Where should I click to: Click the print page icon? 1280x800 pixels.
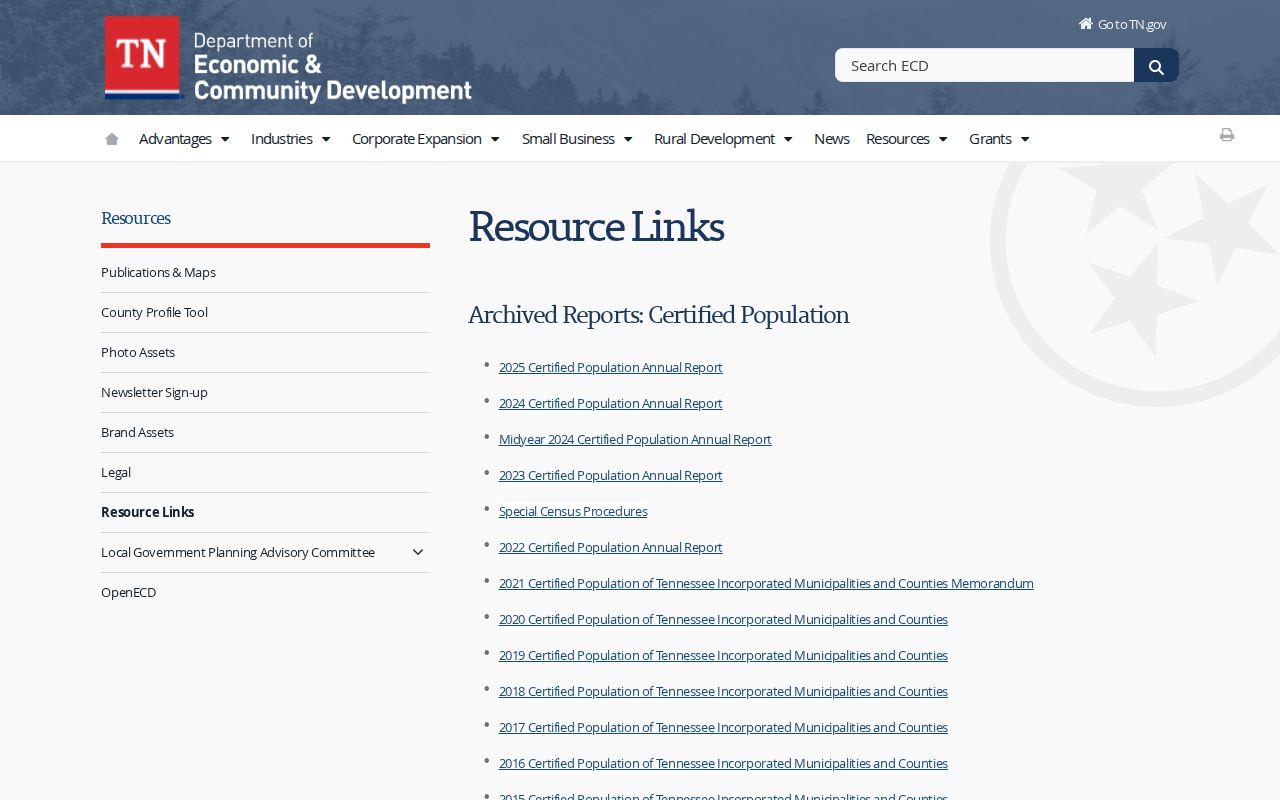[1227, 135]
